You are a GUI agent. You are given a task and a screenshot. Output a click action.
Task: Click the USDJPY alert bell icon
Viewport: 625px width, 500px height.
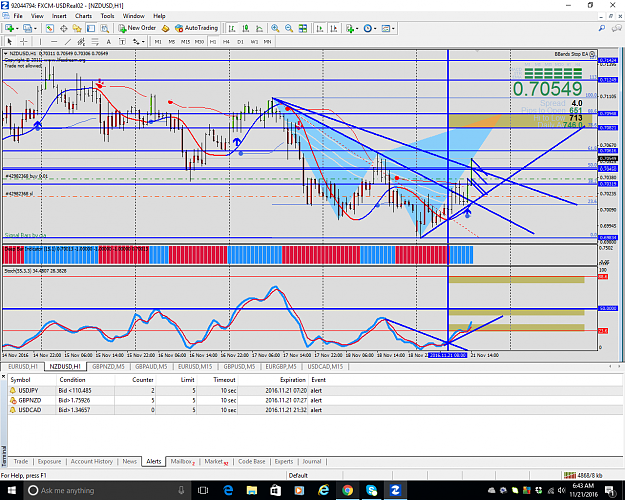coord(13,391)
